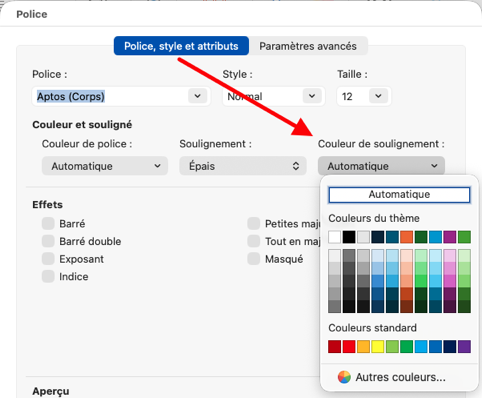Select the orange standard color swatch
Viewport: 482px width, 398px height.
[363, 347]
